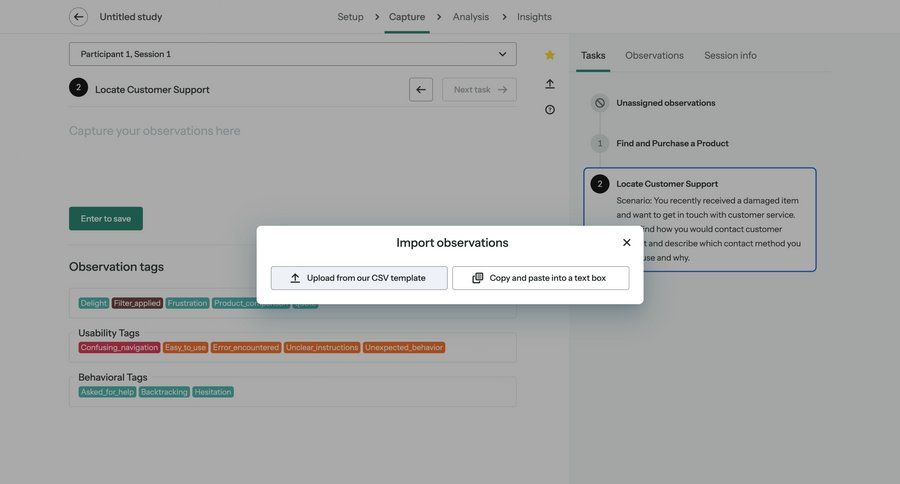
Task: Apply the Confusing_navigation tag
Action: (119, 348)
